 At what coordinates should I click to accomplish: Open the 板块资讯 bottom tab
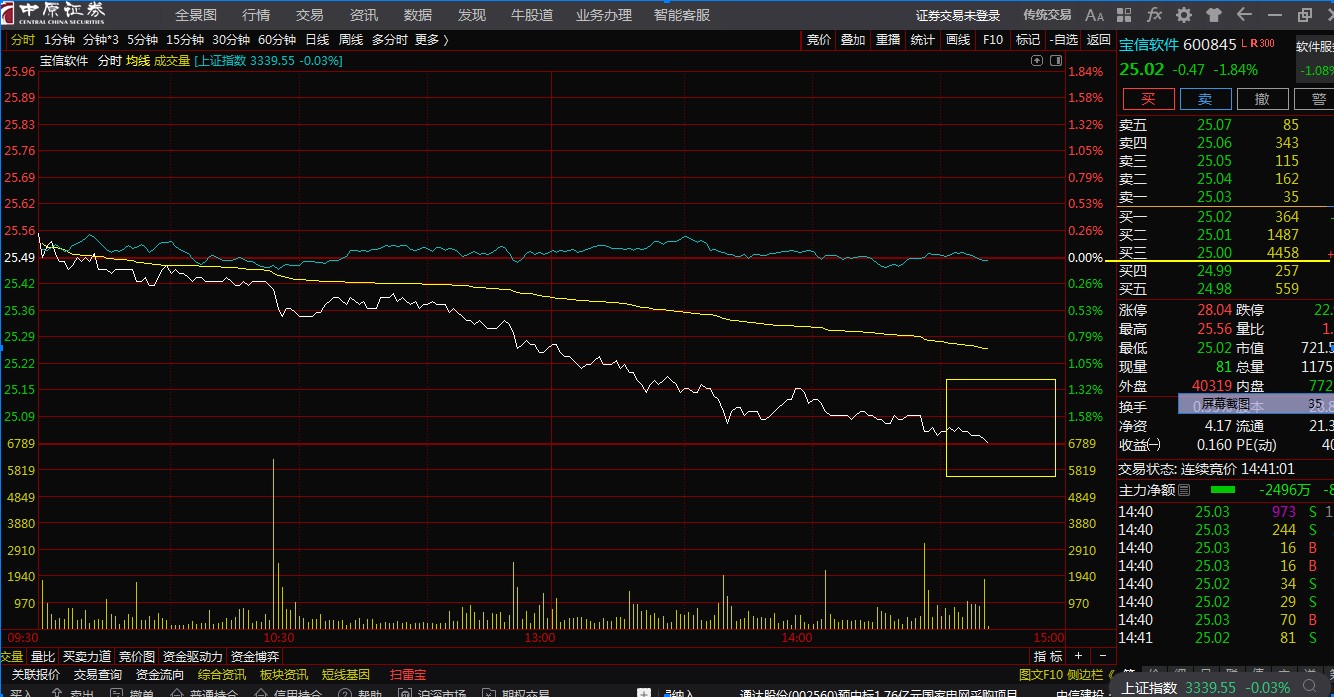coord(284,675)
